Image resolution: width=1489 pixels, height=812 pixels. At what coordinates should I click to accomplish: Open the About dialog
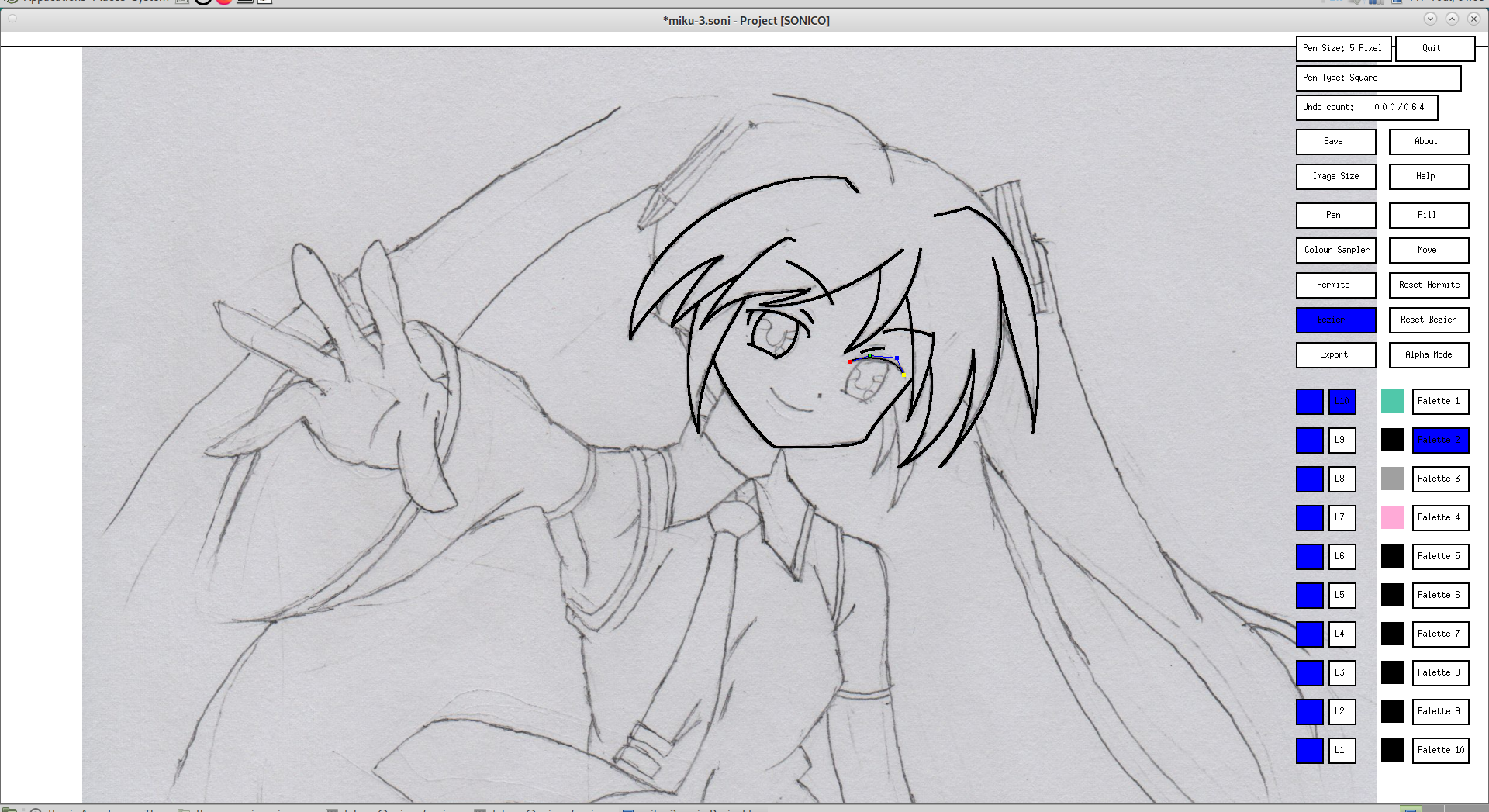coord(1429,141)
